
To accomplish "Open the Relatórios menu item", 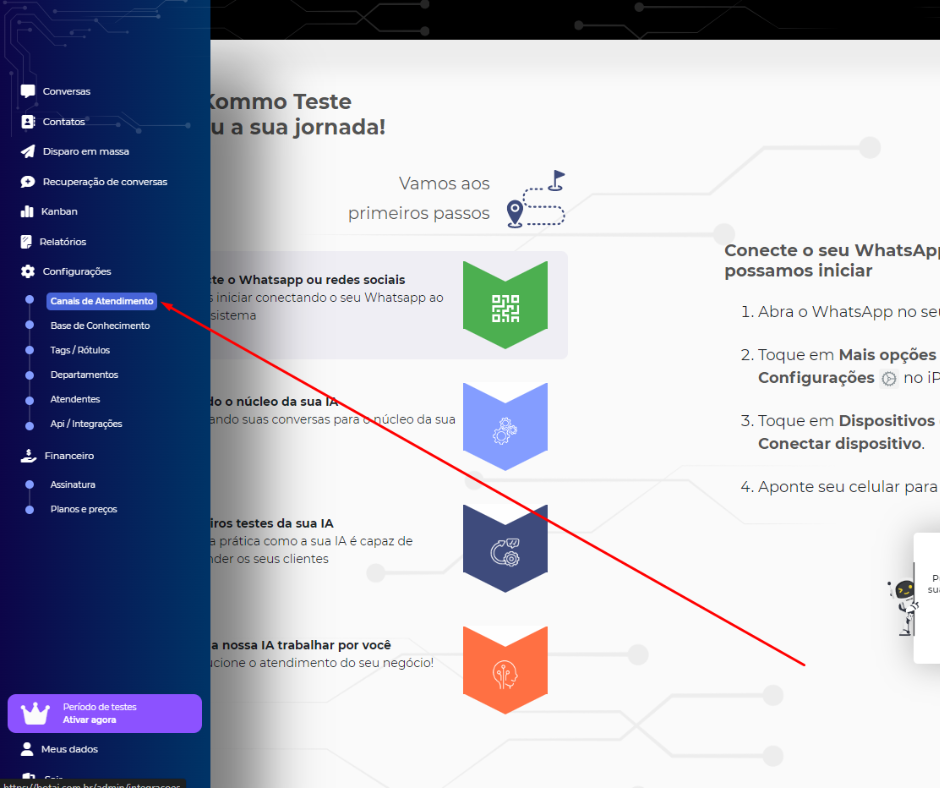I will point(63,242).
